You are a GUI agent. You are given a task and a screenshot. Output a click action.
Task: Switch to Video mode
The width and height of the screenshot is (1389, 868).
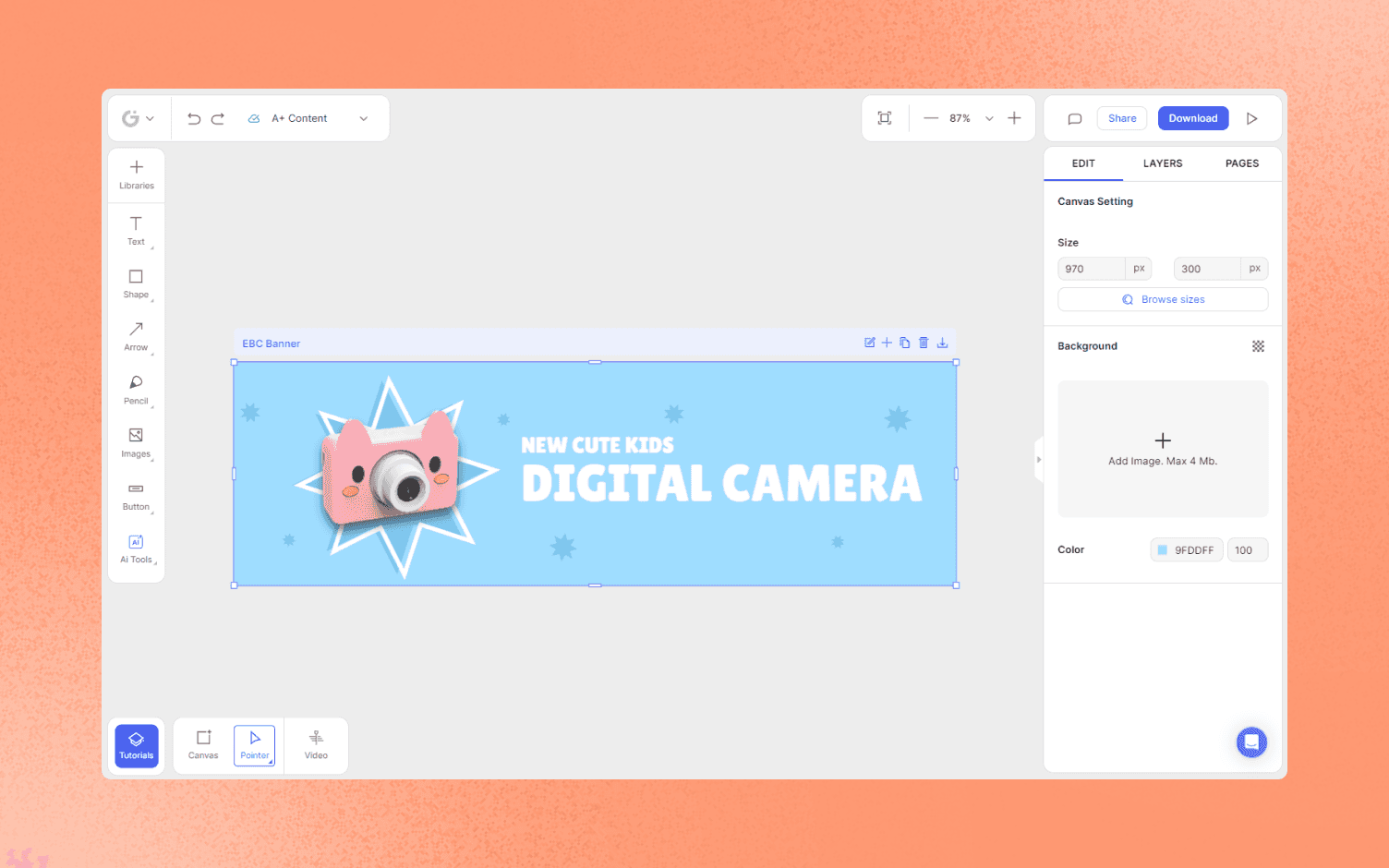coord(316,744)
